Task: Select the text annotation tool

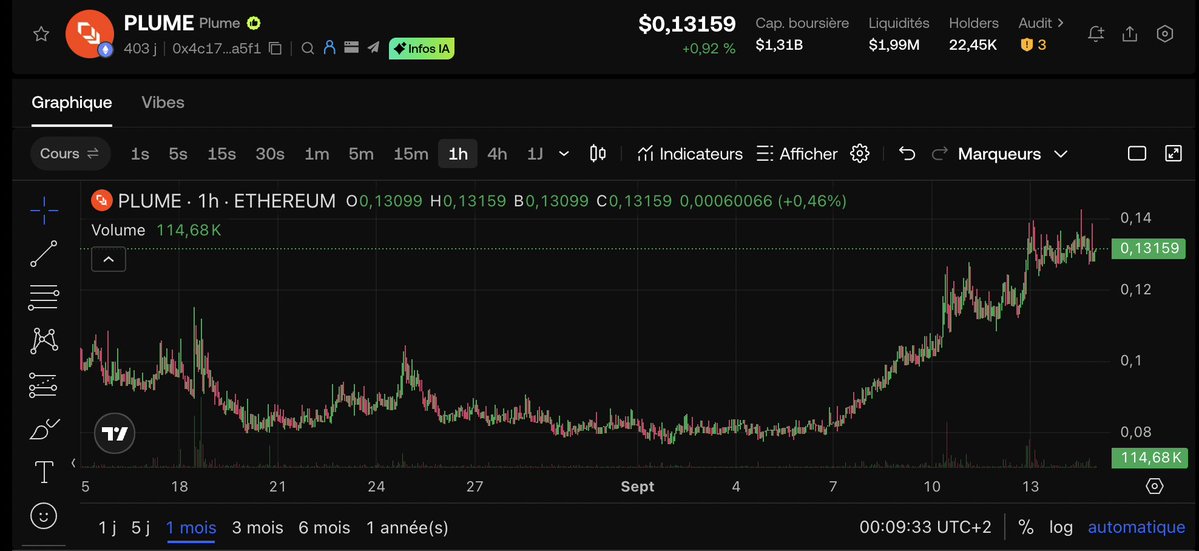Action: pos(44,472)
